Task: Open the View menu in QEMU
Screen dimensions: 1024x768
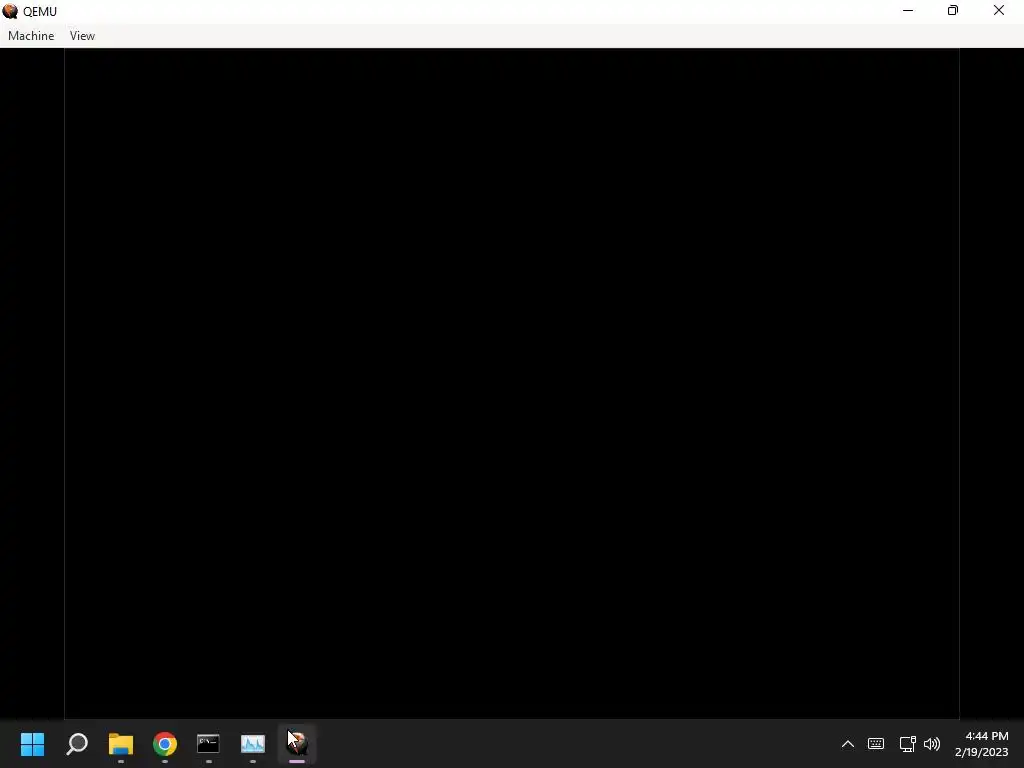Action: [x=82, y=36]
